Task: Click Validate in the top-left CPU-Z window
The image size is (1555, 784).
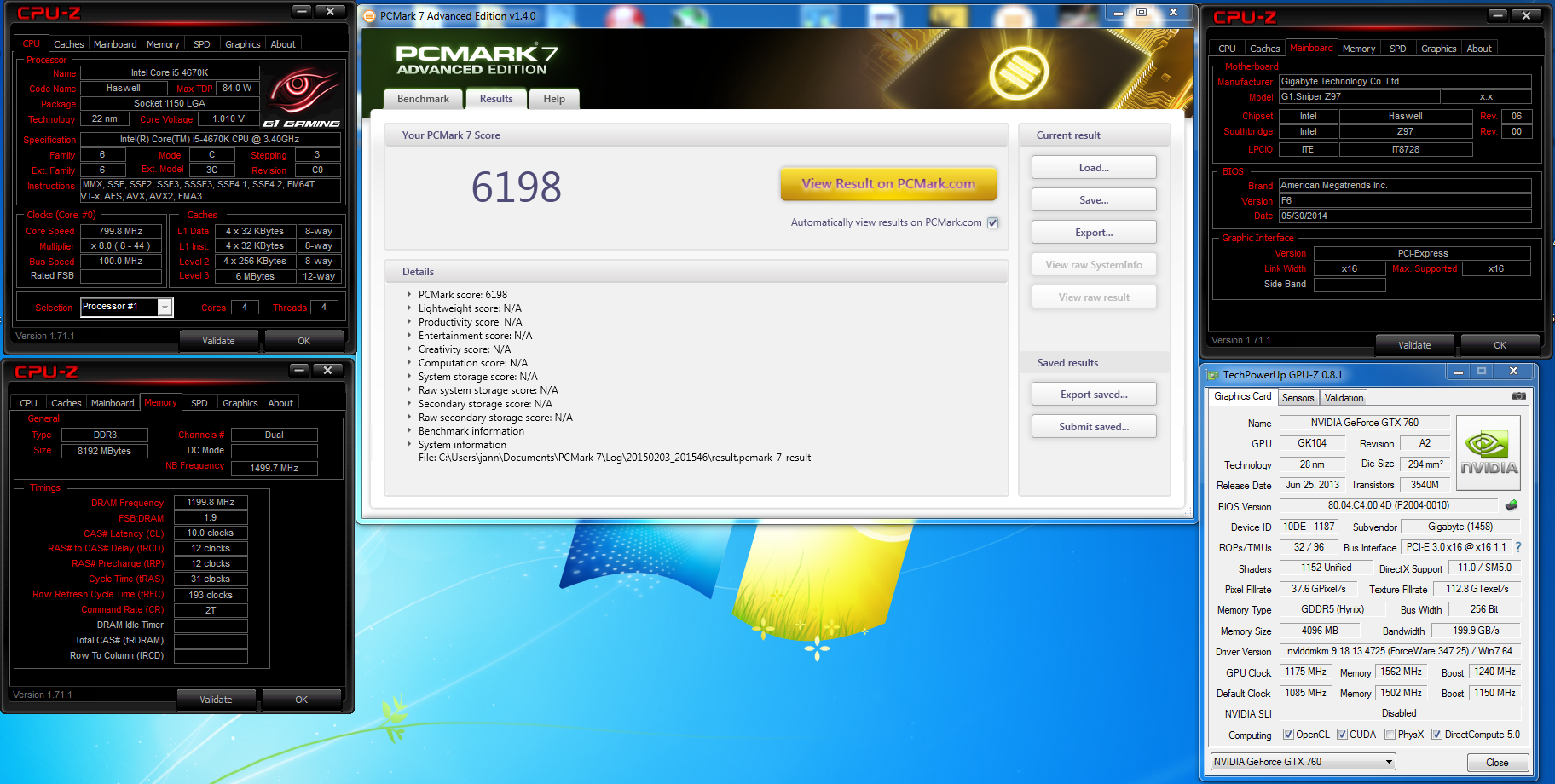Action: tap(218, 341)
